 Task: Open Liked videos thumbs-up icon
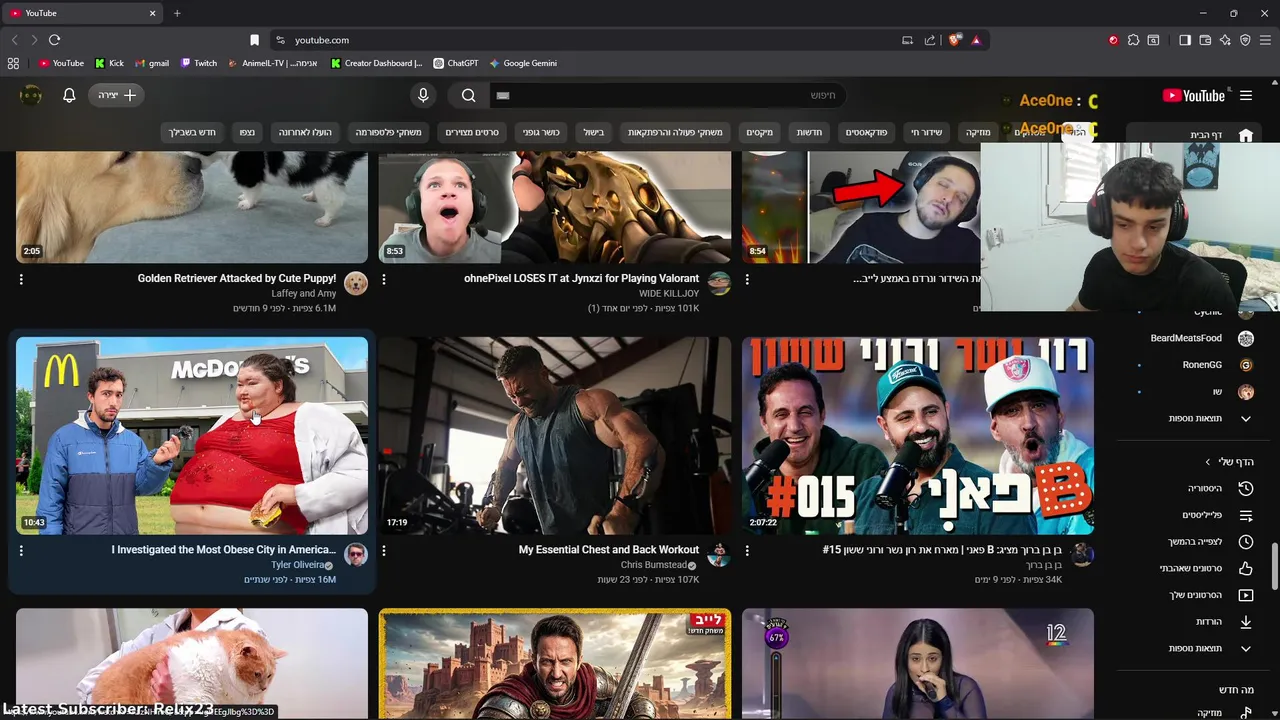click(1246, 568)
